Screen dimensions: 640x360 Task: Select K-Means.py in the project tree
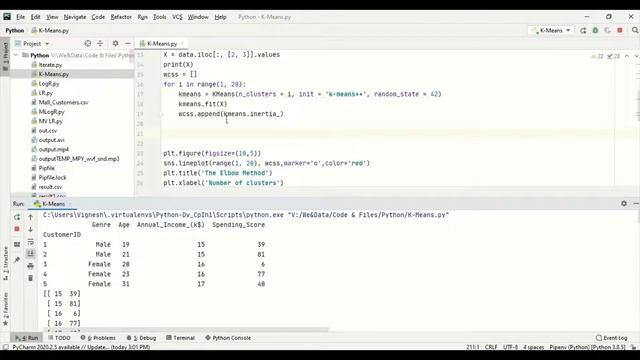click(53, 74)
